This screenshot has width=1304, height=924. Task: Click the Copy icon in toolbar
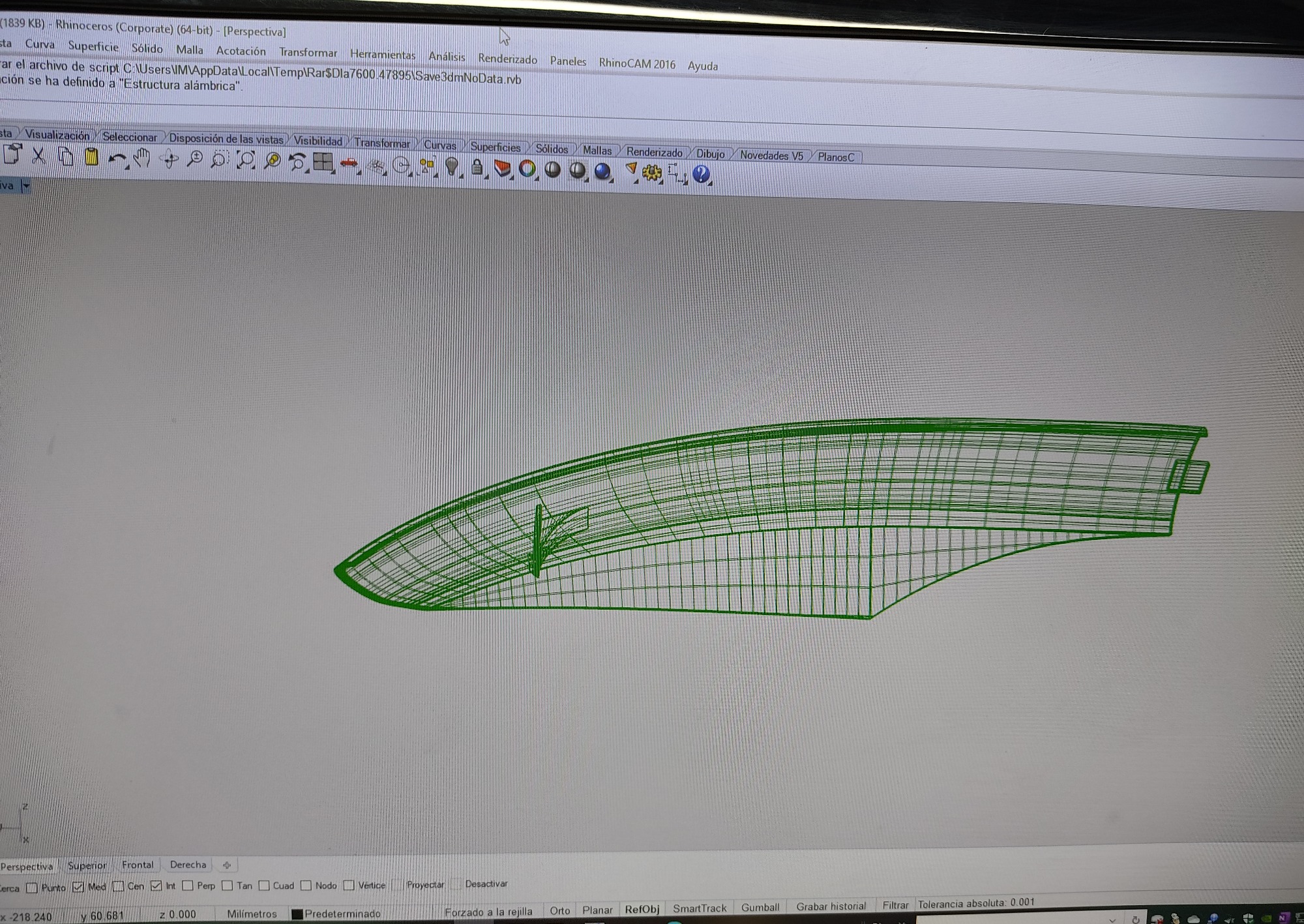66,156
